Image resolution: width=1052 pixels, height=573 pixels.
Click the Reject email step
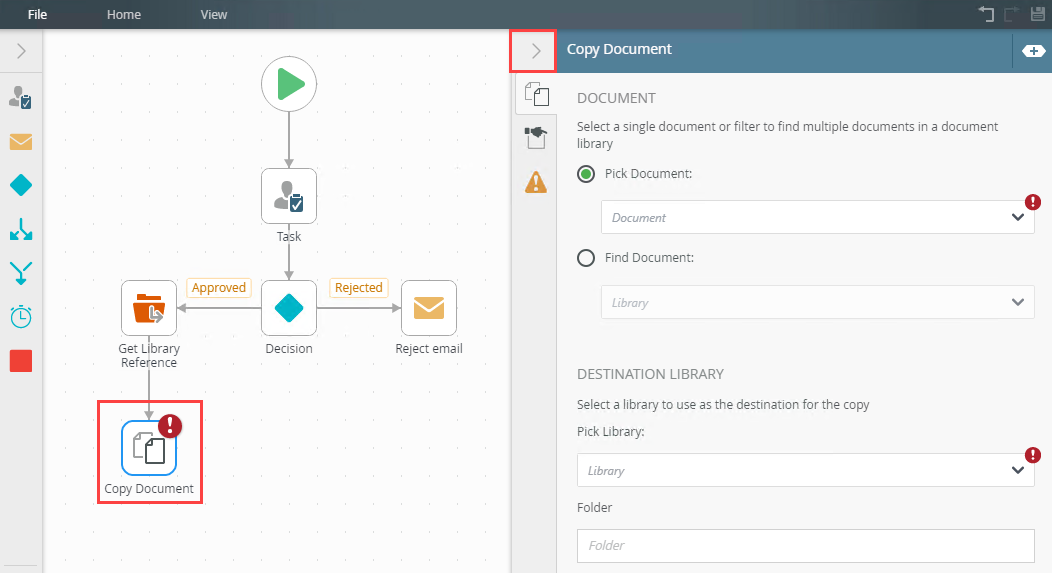(428, 308)
